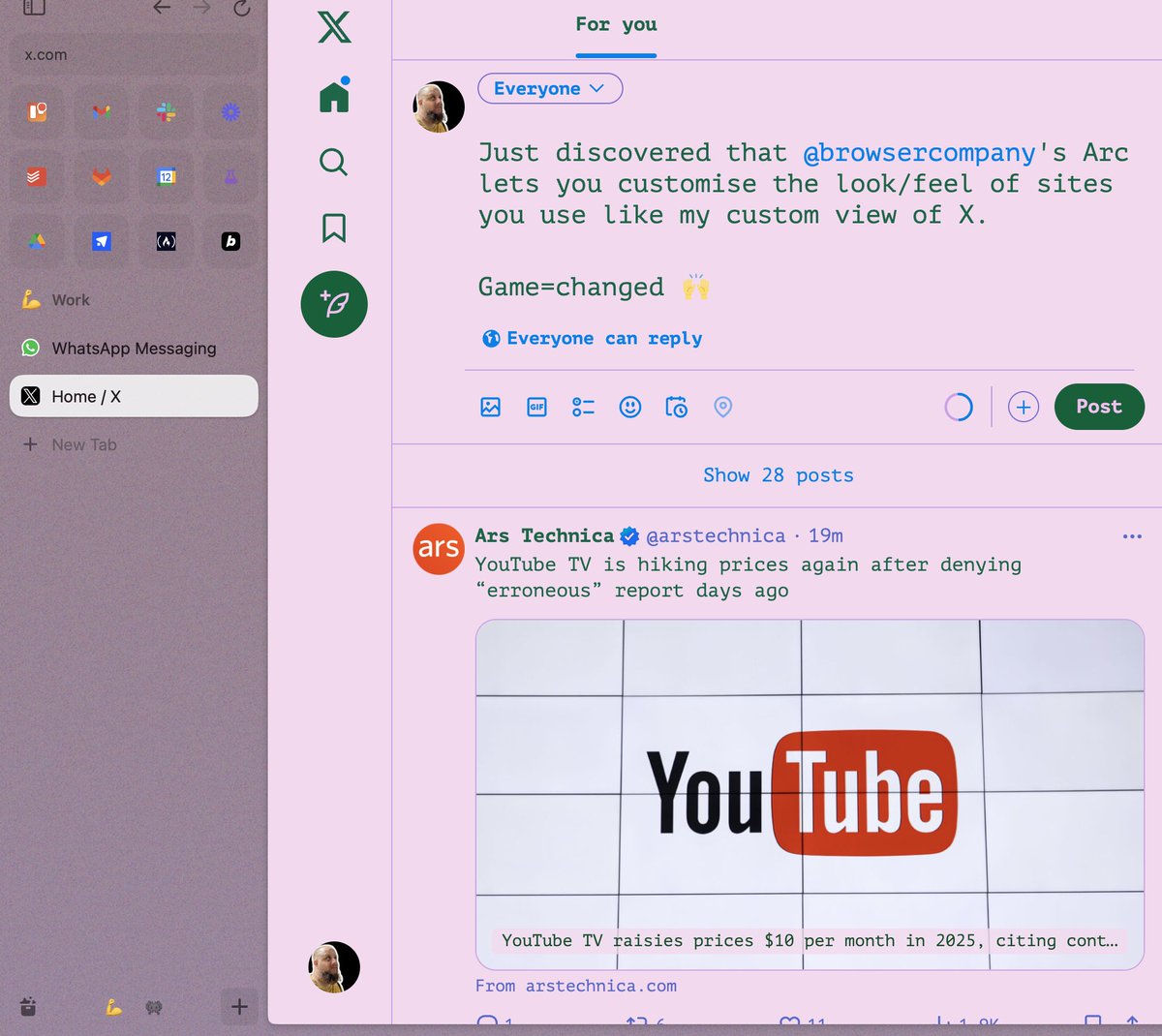The image size is (1162, 1036).
Task: Click the @browsercompany mention in draft
Action: (920, 153)
